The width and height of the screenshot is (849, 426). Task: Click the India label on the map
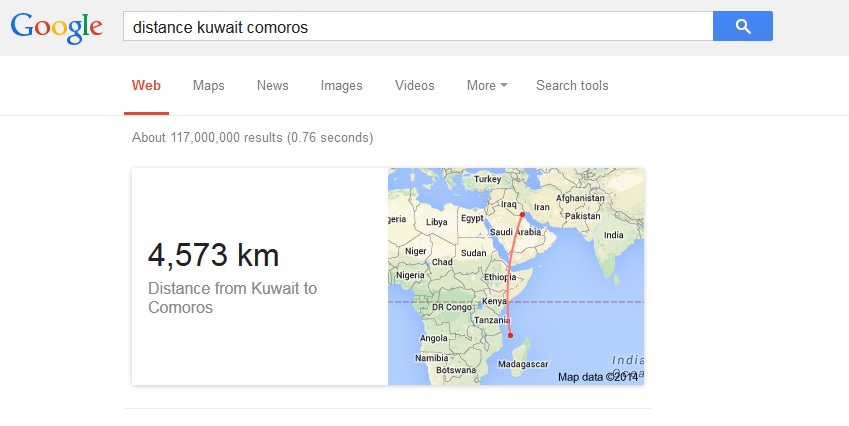(613, 236)
